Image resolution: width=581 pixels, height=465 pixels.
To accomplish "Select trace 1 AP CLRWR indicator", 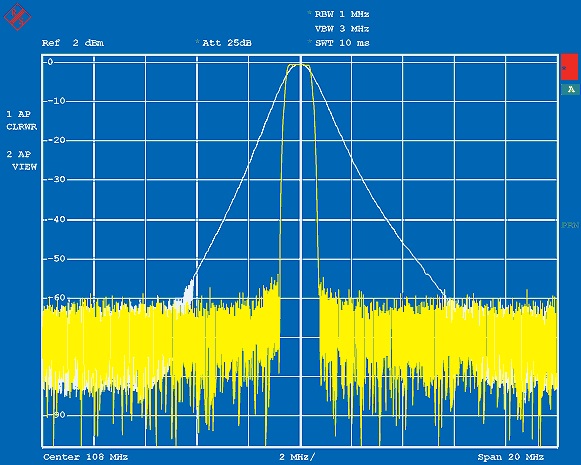I will (21, 120).
